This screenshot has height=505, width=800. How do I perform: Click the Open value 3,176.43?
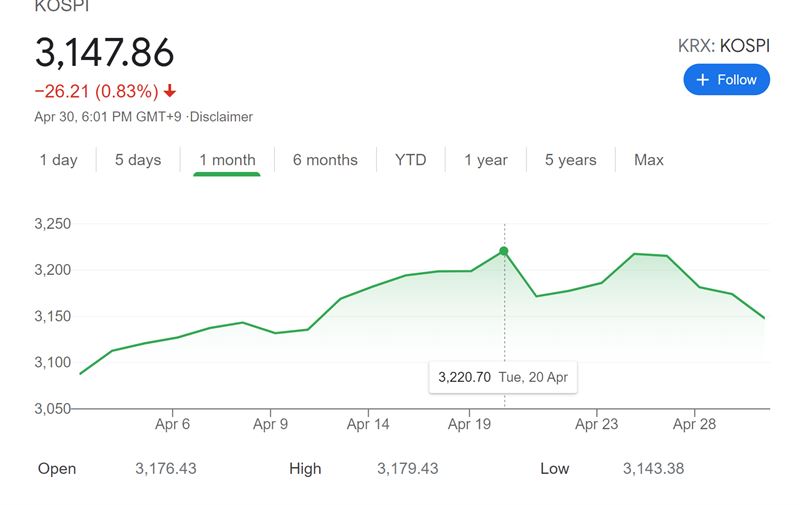[x=166, y=468]
